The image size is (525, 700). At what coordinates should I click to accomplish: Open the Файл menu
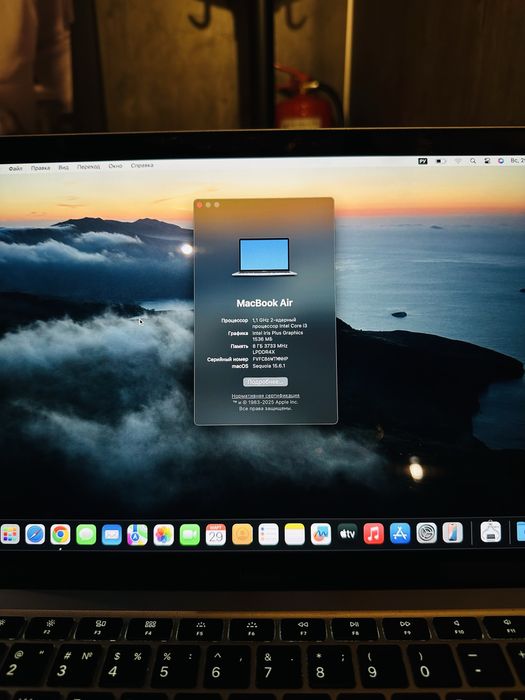tap(15, 169)
